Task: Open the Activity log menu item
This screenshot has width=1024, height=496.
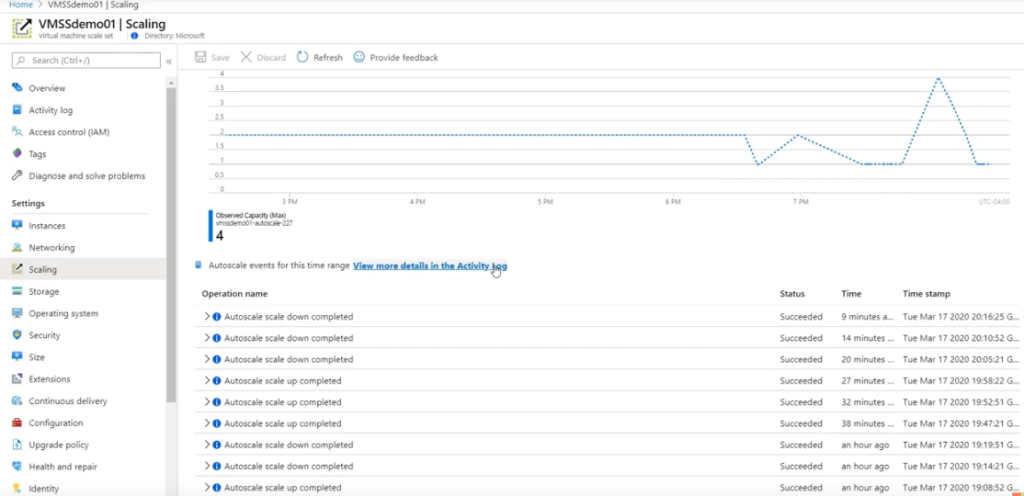Action: click(51, 110)
